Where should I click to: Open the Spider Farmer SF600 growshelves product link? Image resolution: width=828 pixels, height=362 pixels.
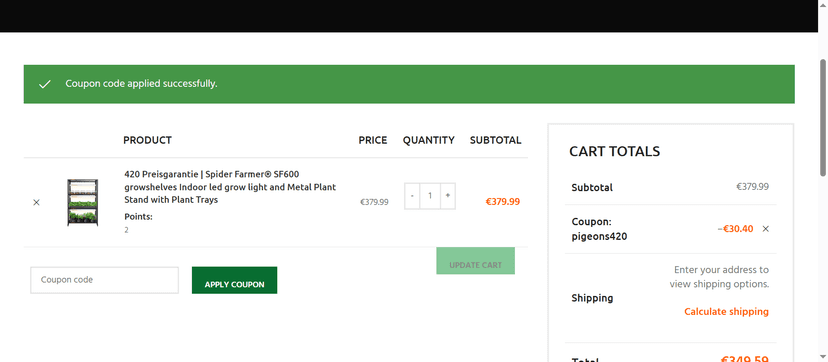point(230,187)
